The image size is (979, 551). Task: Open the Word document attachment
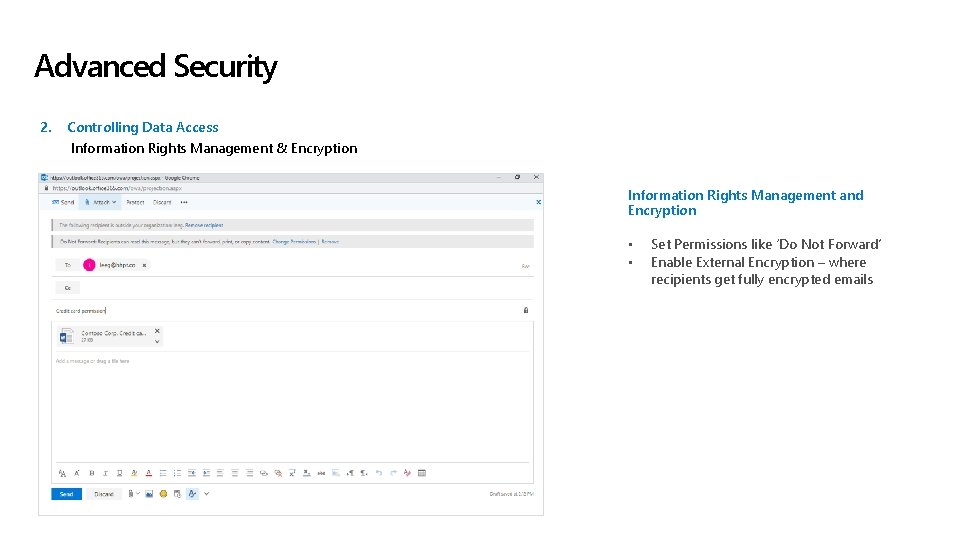click(x=104, y=336)
